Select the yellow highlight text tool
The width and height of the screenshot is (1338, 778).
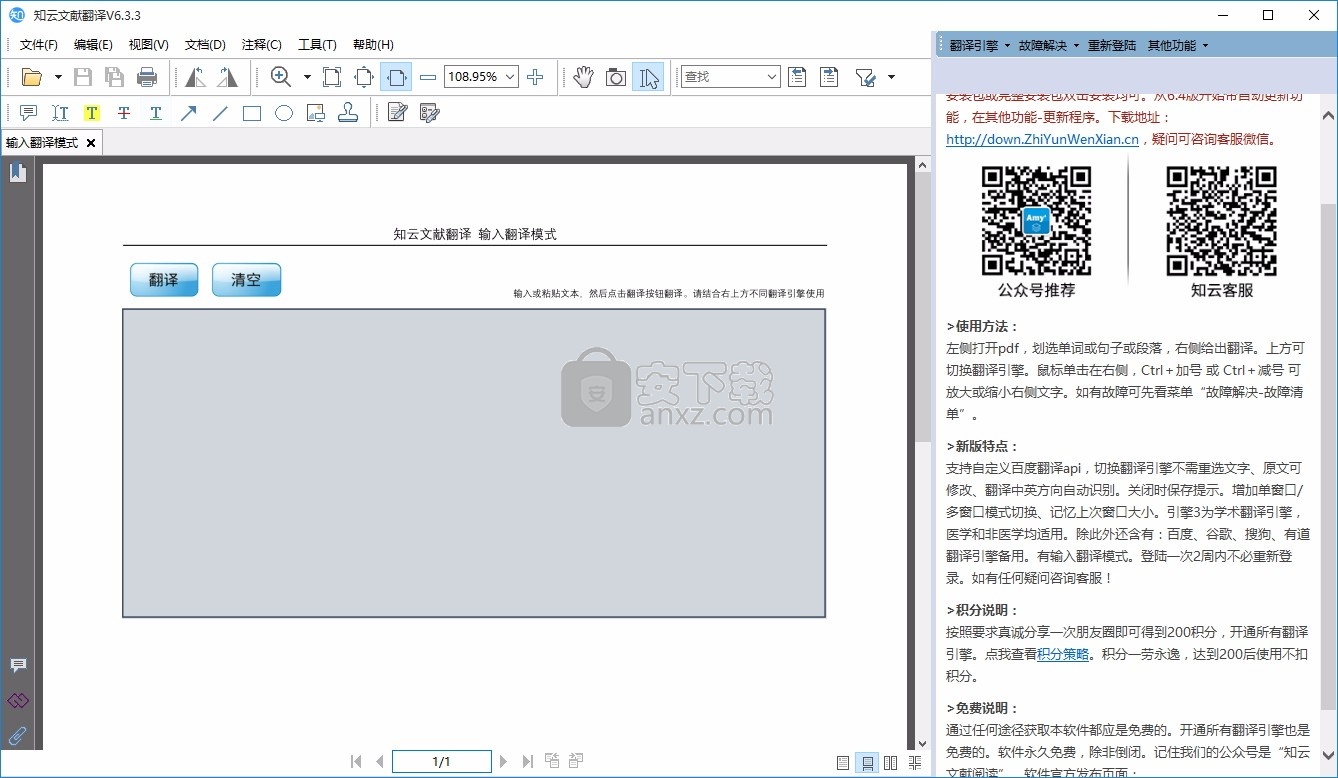pos(92,113)
